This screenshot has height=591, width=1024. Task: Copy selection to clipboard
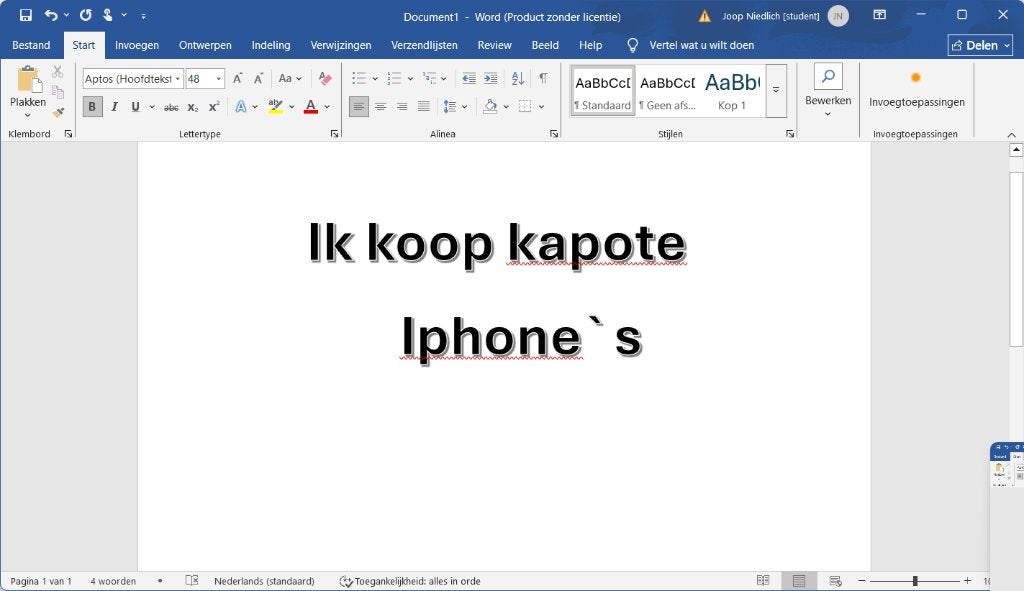pyautogui.click(x=57, y=92)
